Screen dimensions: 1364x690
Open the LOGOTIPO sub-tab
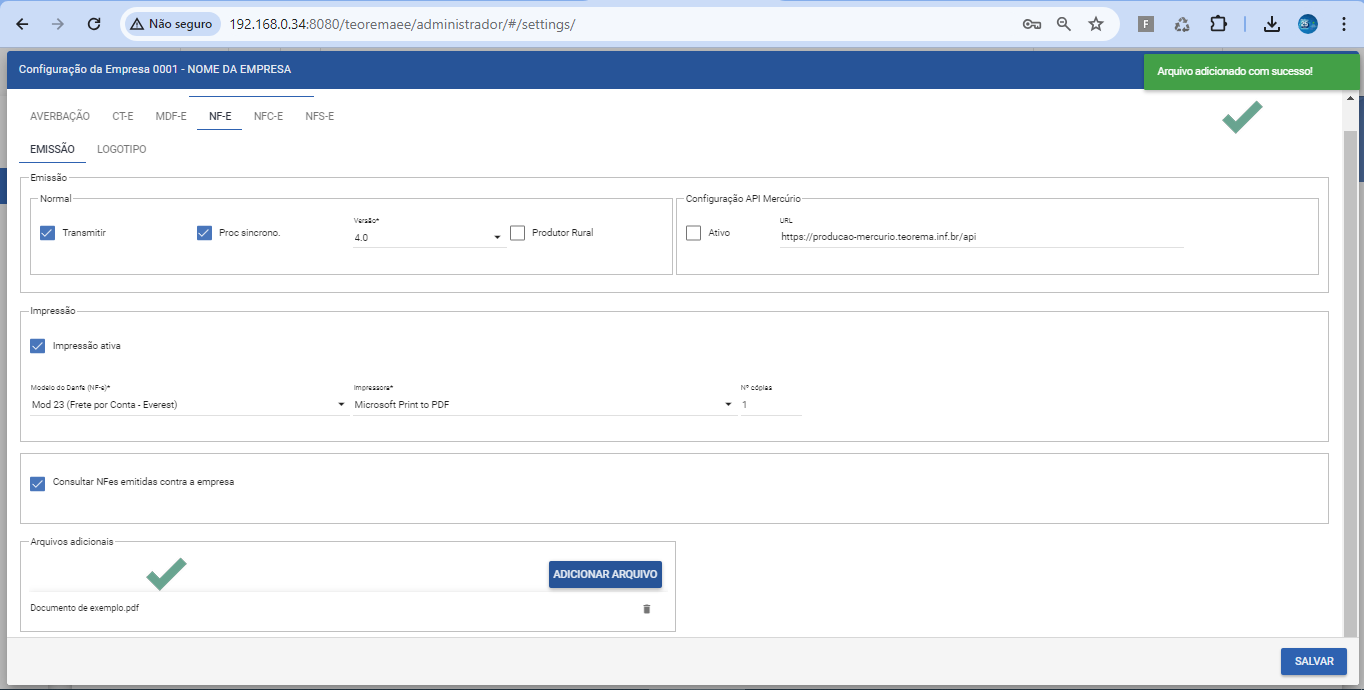point(122,149)
